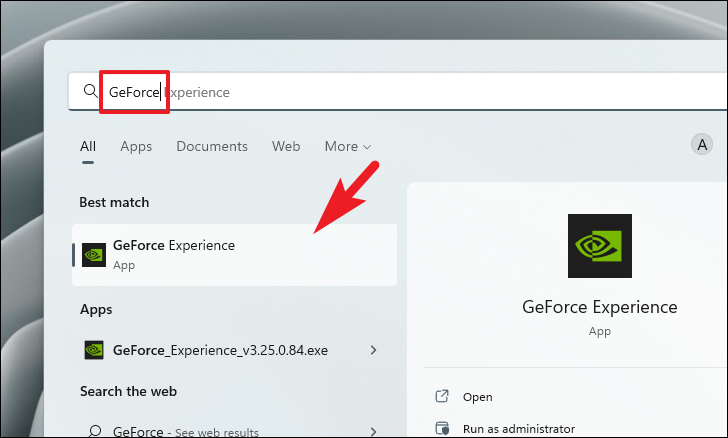Click the web search magnifier icon
Viewport: 728px width, 438px height.
(95, 431)
